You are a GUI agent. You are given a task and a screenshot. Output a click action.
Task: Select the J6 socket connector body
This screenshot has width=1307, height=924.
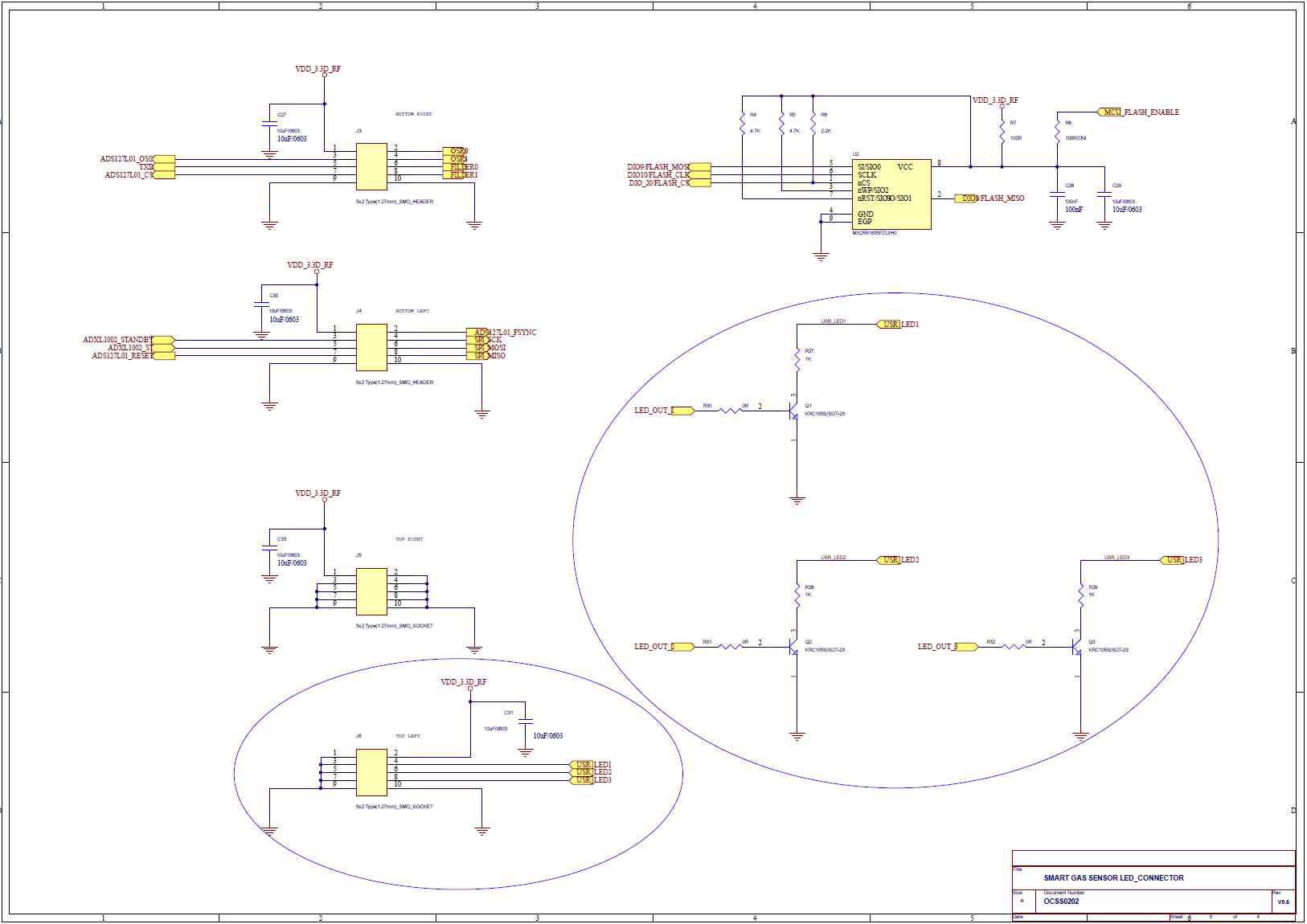371,772
